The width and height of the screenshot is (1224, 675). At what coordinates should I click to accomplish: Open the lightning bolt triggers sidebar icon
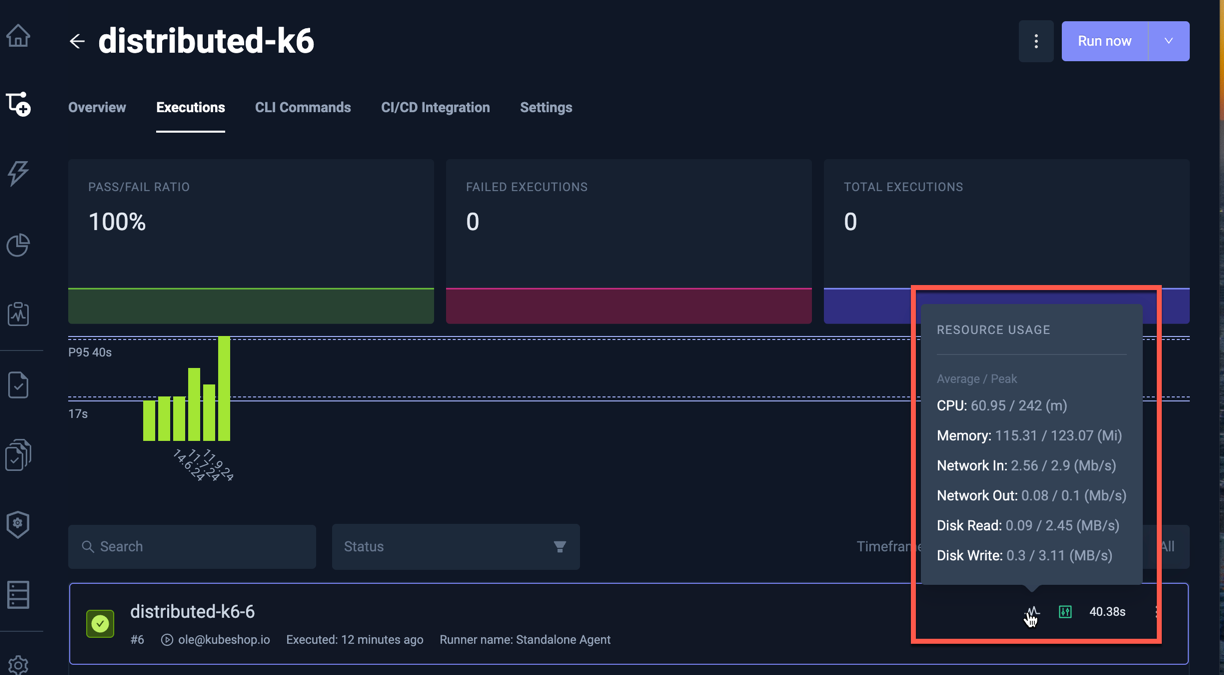click(x=18, y=173)
